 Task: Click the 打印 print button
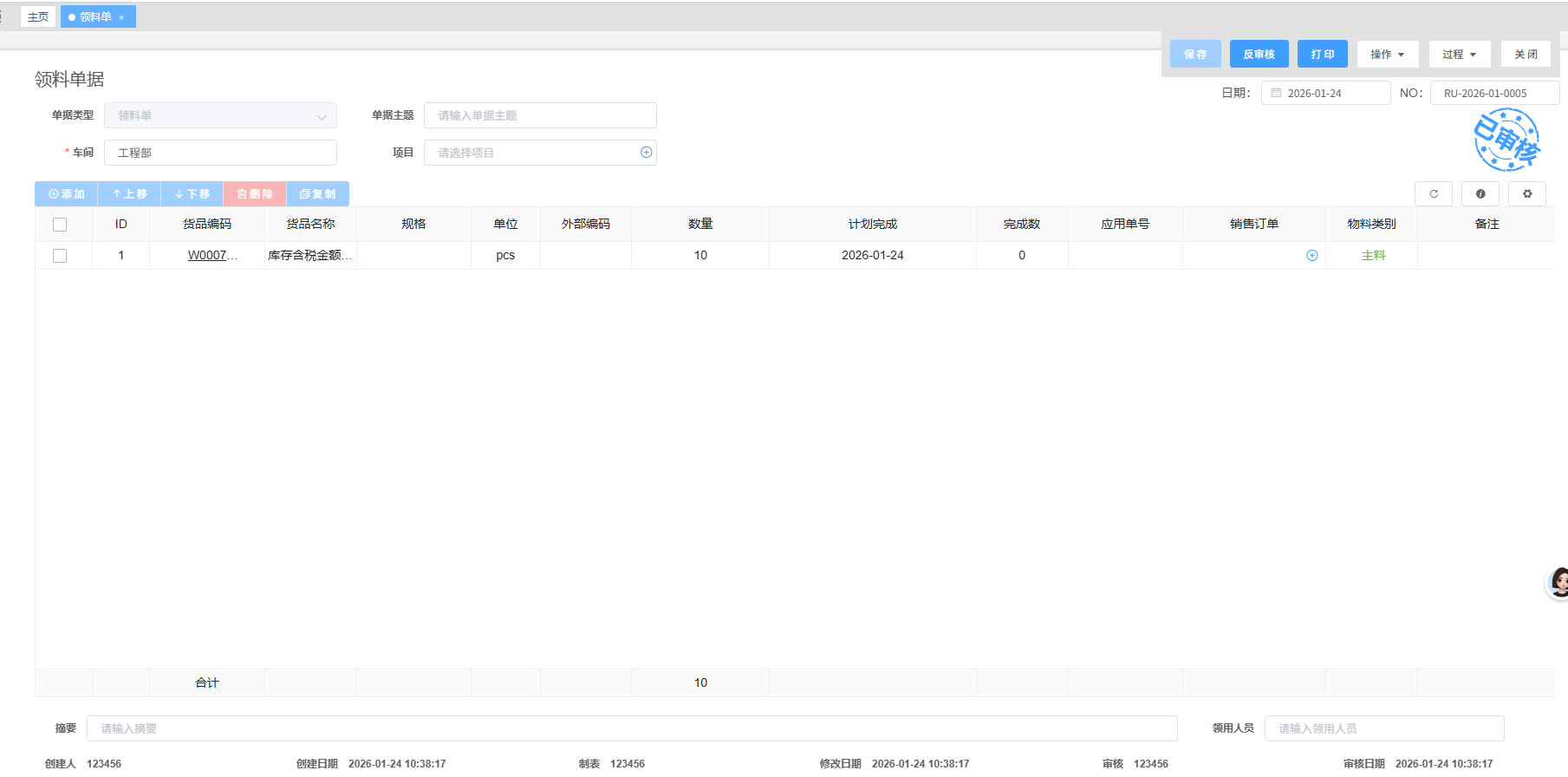tap(1322, 55)
